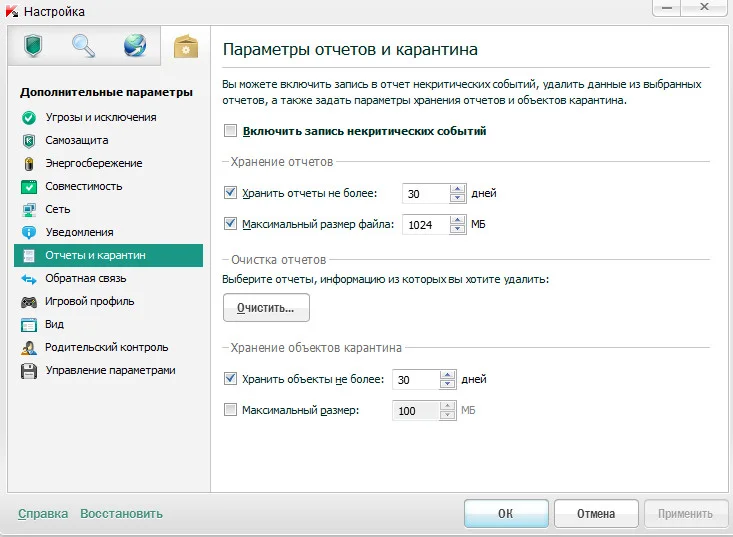This screenshot has width=733, height=537.
Task: Close the Настройка window
Action: (704, 7)
